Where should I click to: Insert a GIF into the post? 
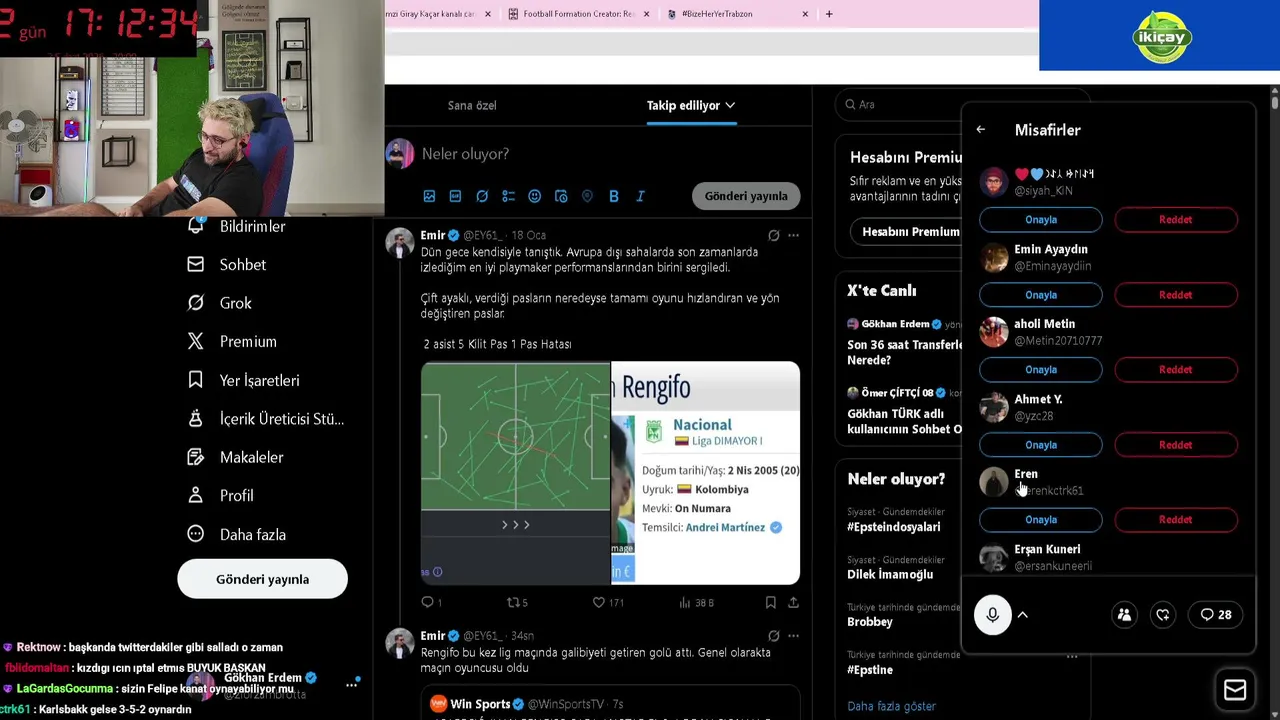click(x=455, y=196)
